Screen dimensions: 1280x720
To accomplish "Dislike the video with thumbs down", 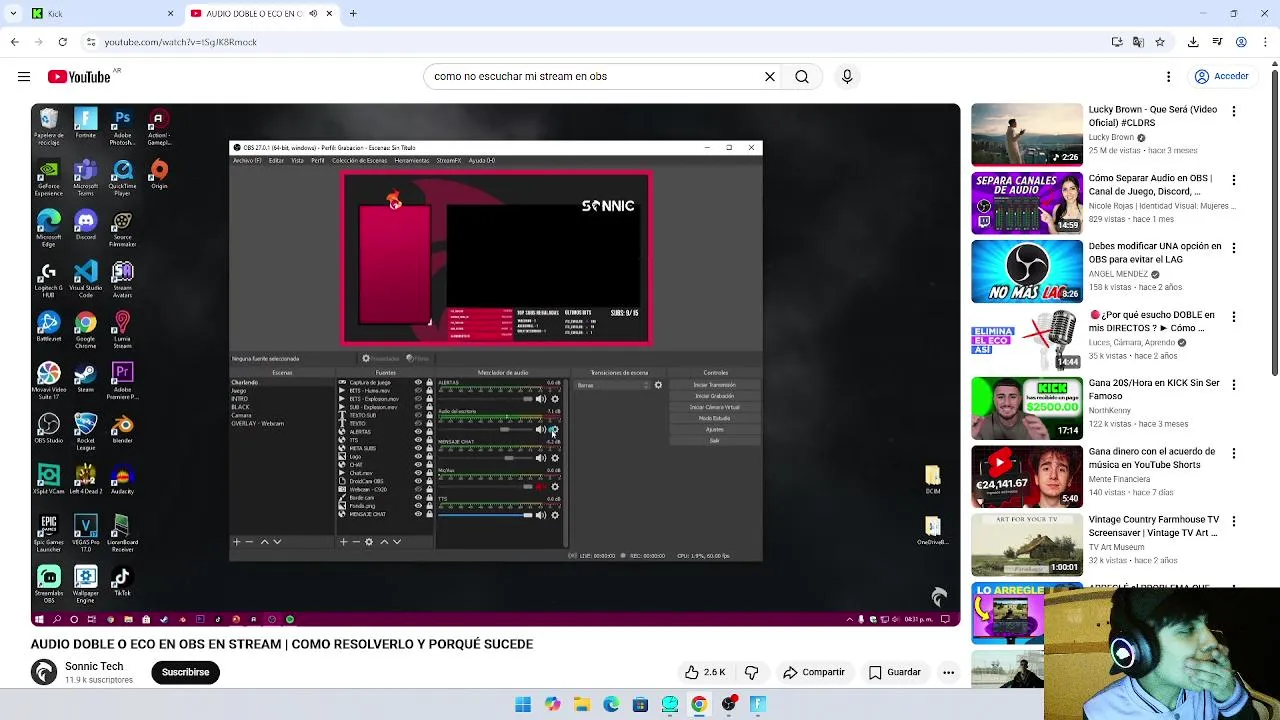I will pyautogui.click(x=752, y=672).
